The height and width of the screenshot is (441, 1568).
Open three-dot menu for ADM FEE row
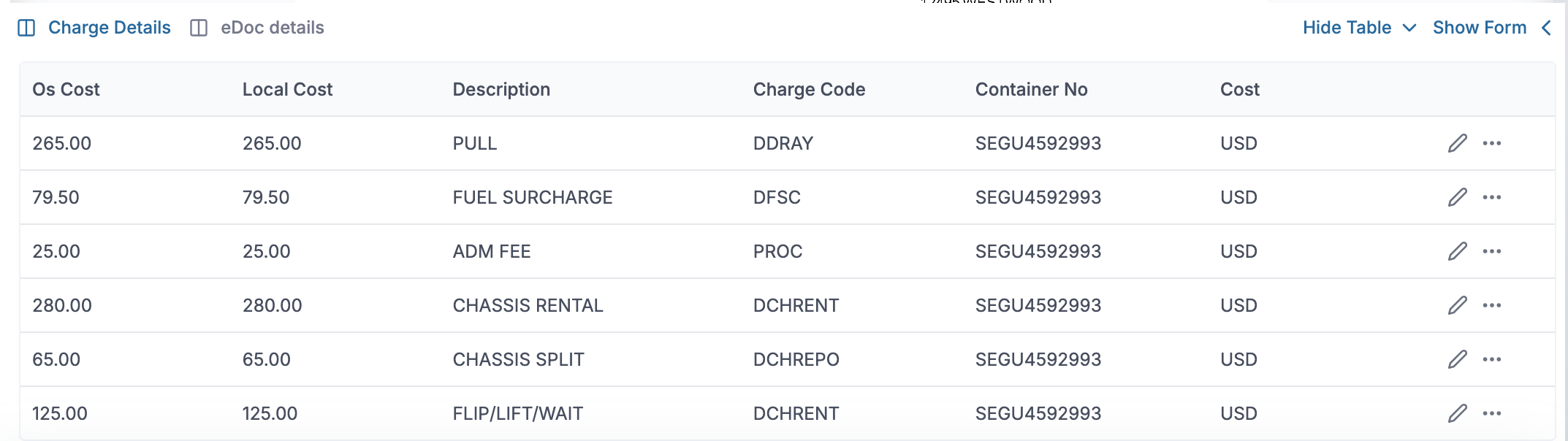(x=1492, y=251)
